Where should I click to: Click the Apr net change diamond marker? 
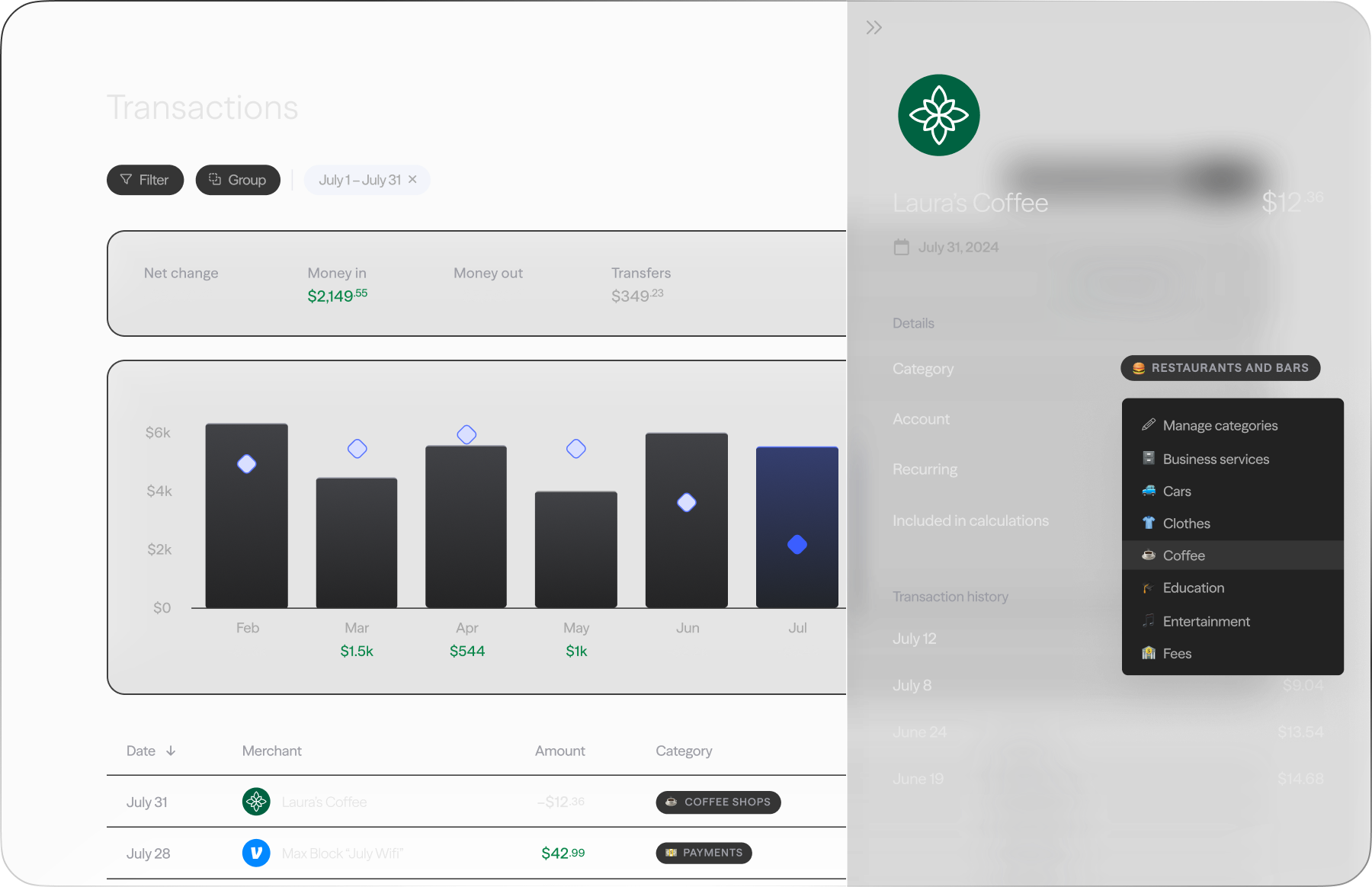click(x=466, y=434)
